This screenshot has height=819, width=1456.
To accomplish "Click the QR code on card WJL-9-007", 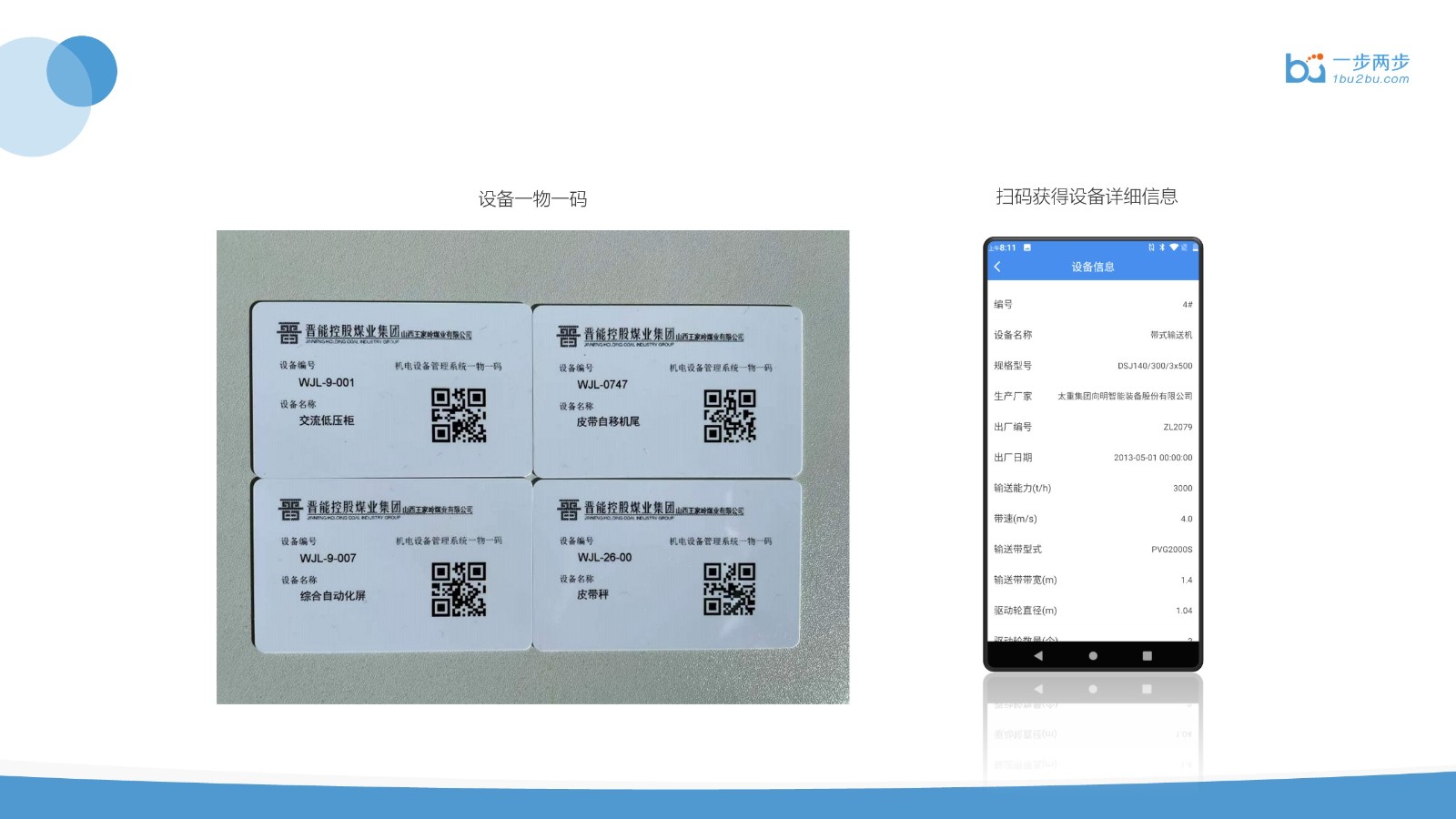I will [x=459, y=589].
